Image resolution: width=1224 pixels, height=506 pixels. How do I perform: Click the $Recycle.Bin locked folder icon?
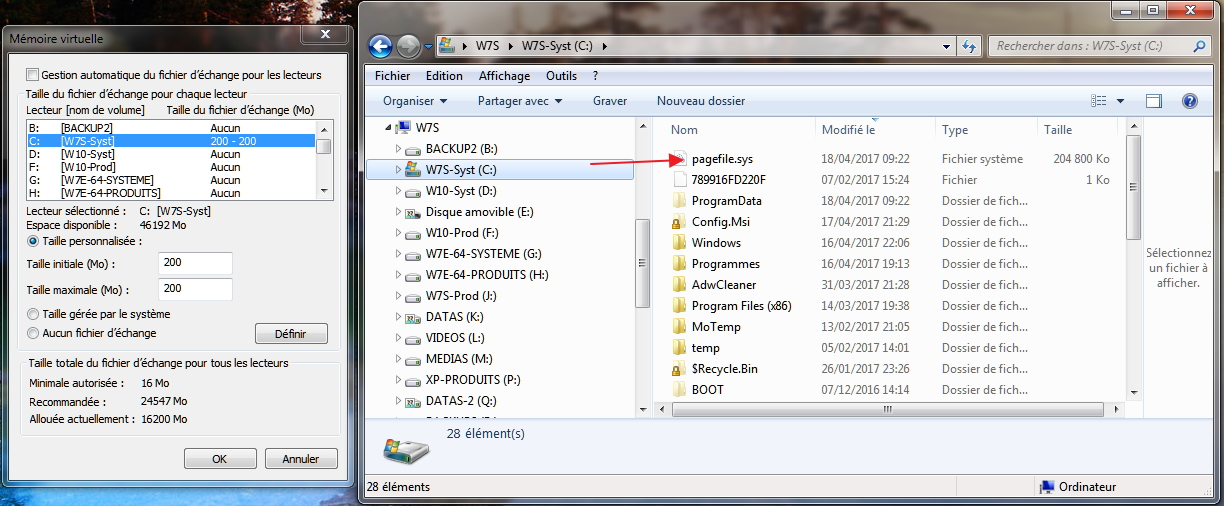point(680,369)
